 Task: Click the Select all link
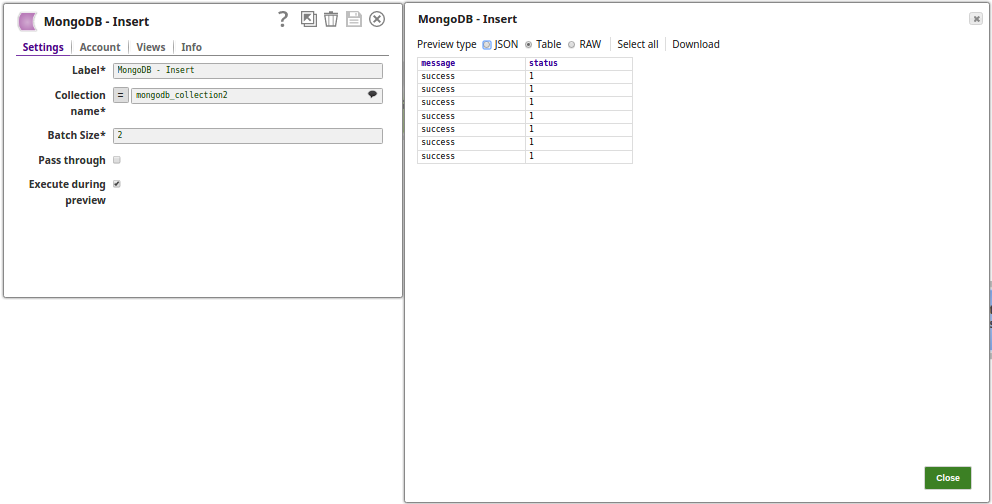point(638,44)
